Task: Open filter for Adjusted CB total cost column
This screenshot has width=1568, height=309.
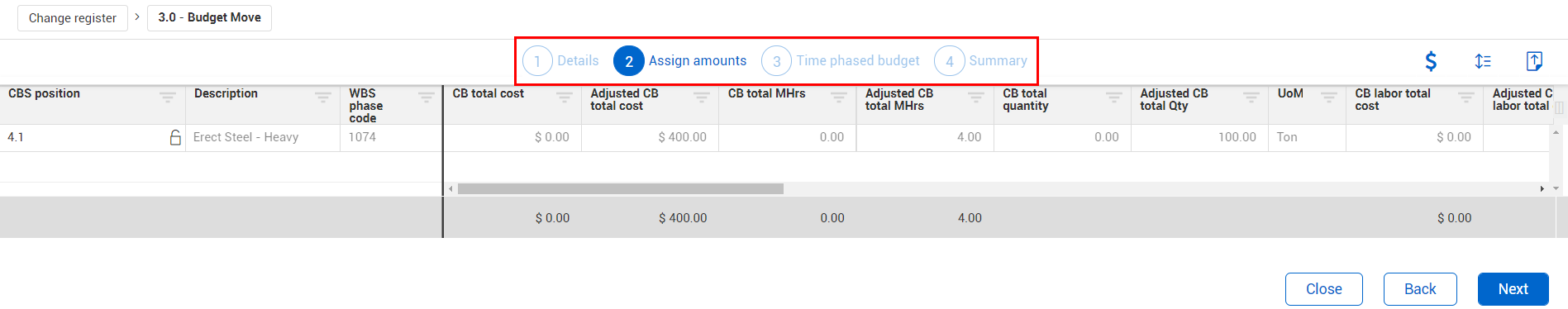Action: tap(702, 97)
